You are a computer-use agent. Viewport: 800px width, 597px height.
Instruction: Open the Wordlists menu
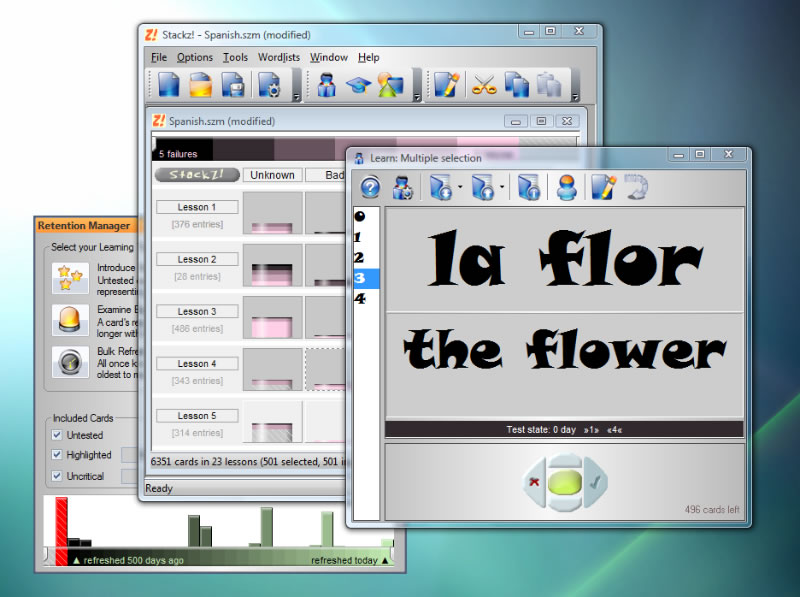278,58
